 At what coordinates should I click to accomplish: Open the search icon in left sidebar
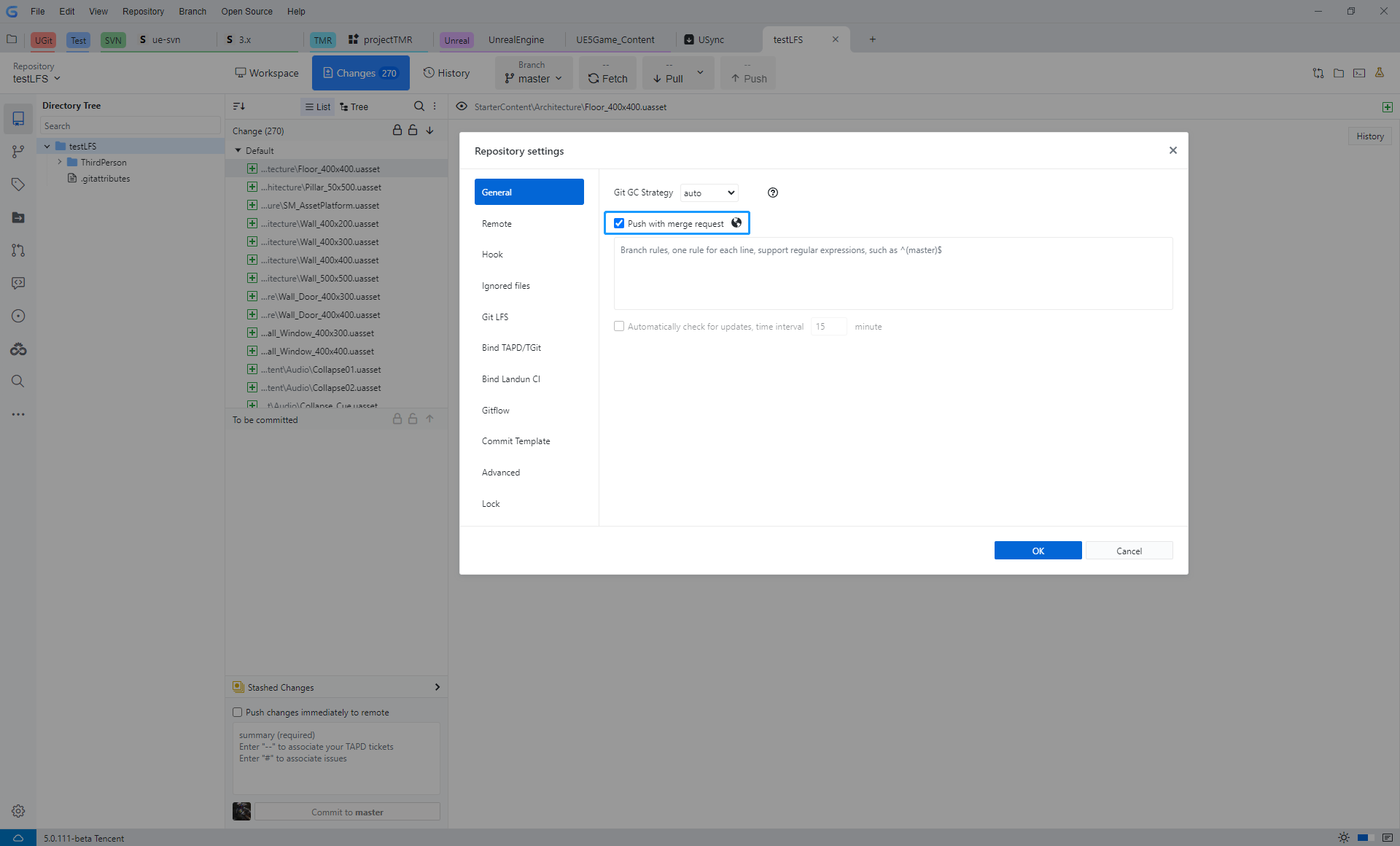click(x=18, y=381)
